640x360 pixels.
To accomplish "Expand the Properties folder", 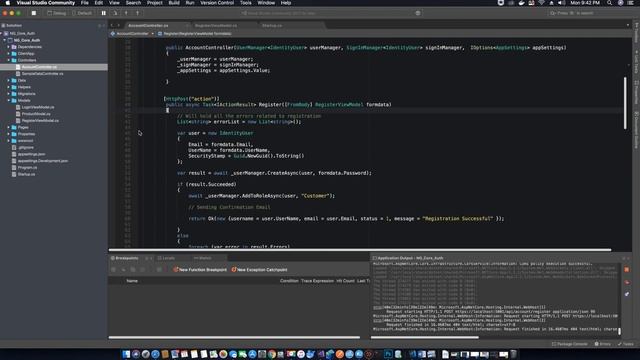I will (9, 134).
